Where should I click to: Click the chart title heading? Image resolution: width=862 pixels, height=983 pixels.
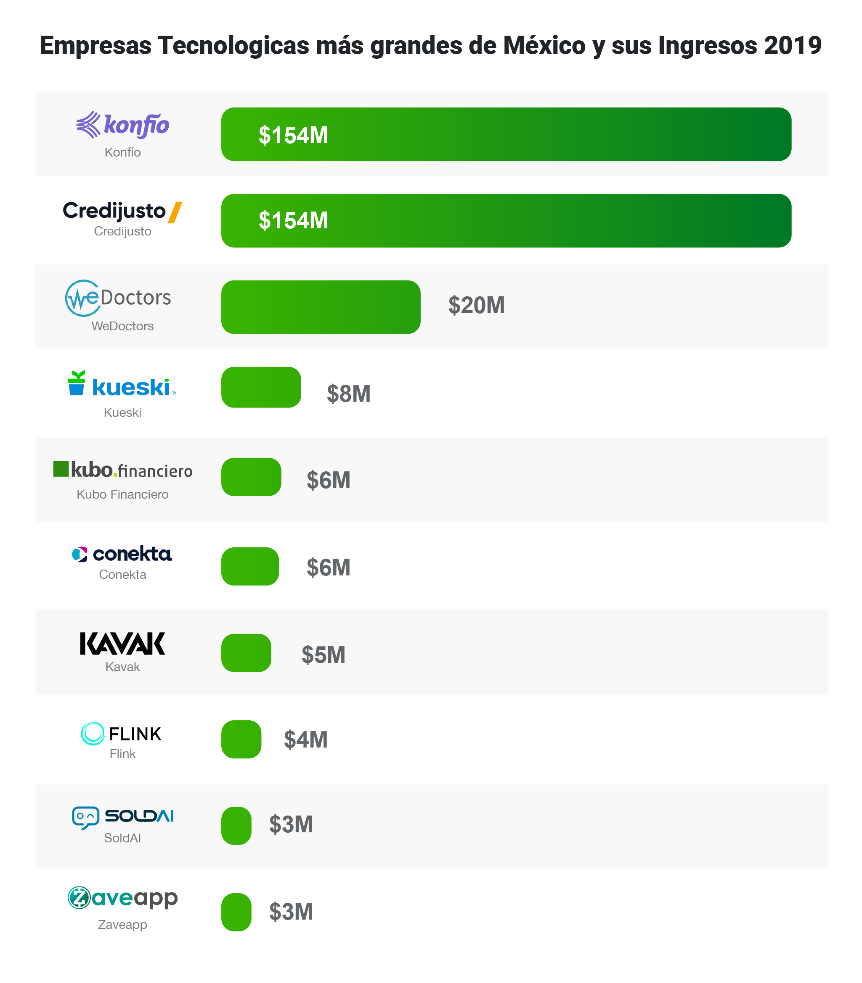click(x=431, y=46)
